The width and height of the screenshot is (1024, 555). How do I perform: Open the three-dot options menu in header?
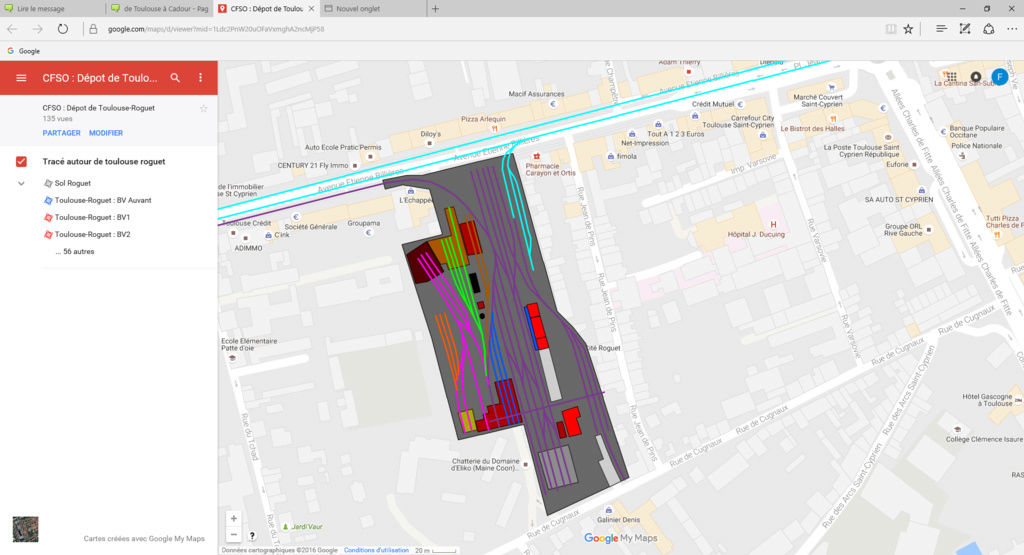[x=200, y=78]
